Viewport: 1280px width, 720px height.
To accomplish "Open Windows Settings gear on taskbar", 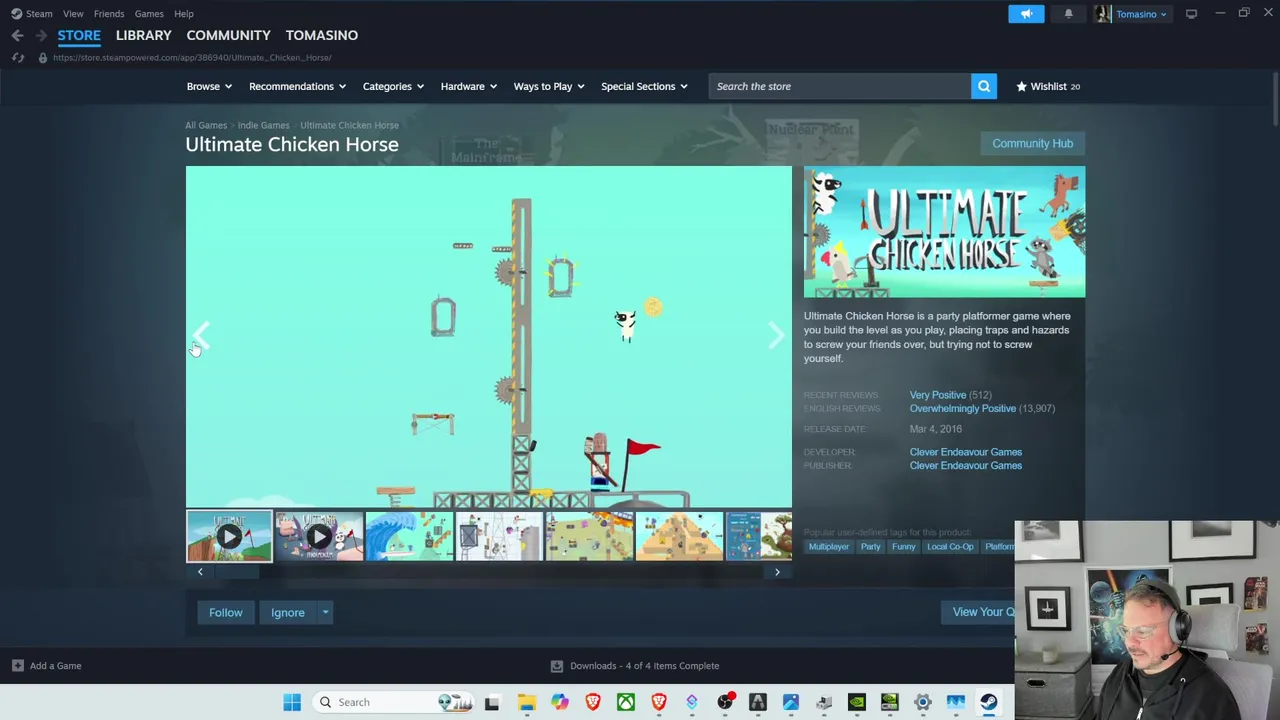I will (922, 702).
